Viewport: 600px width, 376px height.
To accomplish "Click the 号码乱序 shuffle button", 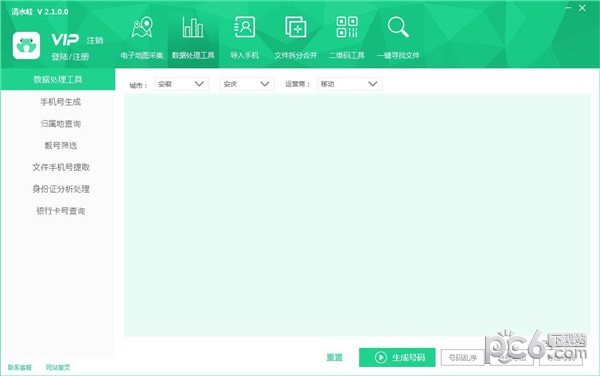I will point(463,358).
